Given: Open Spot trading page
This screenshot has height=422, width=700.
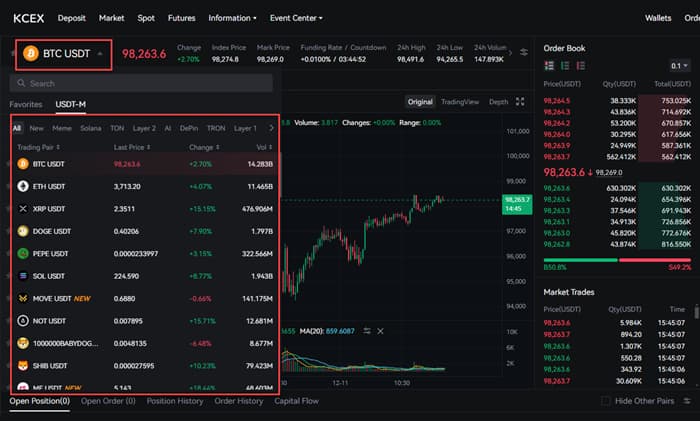Looking at the screenshot, I should [146, 18].
